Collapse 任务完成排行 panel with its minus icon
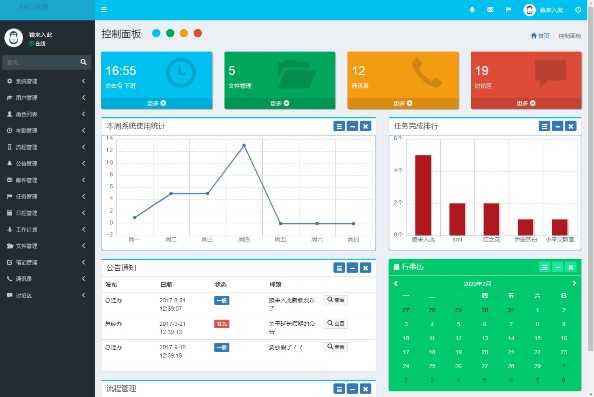 coord(557,126)
